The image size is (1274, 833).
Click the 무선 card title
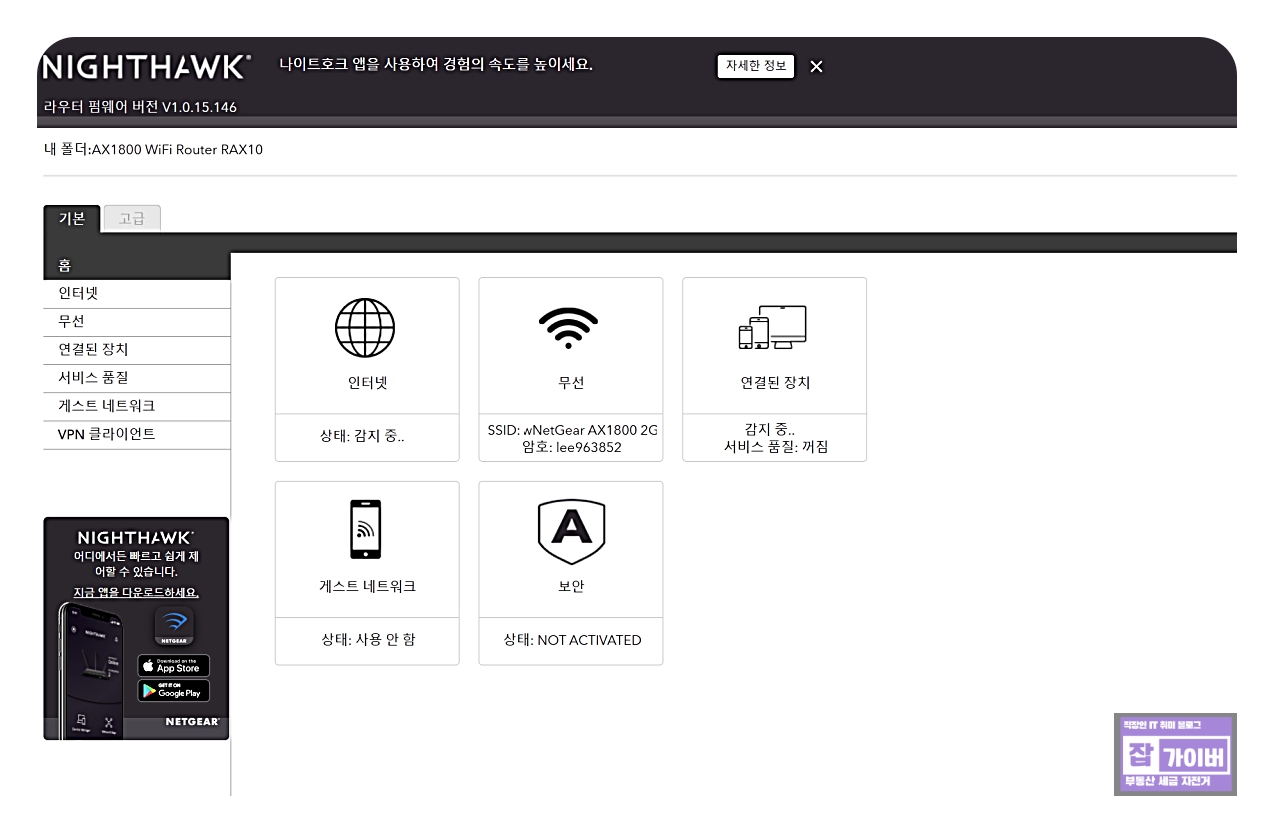[571, 383]
